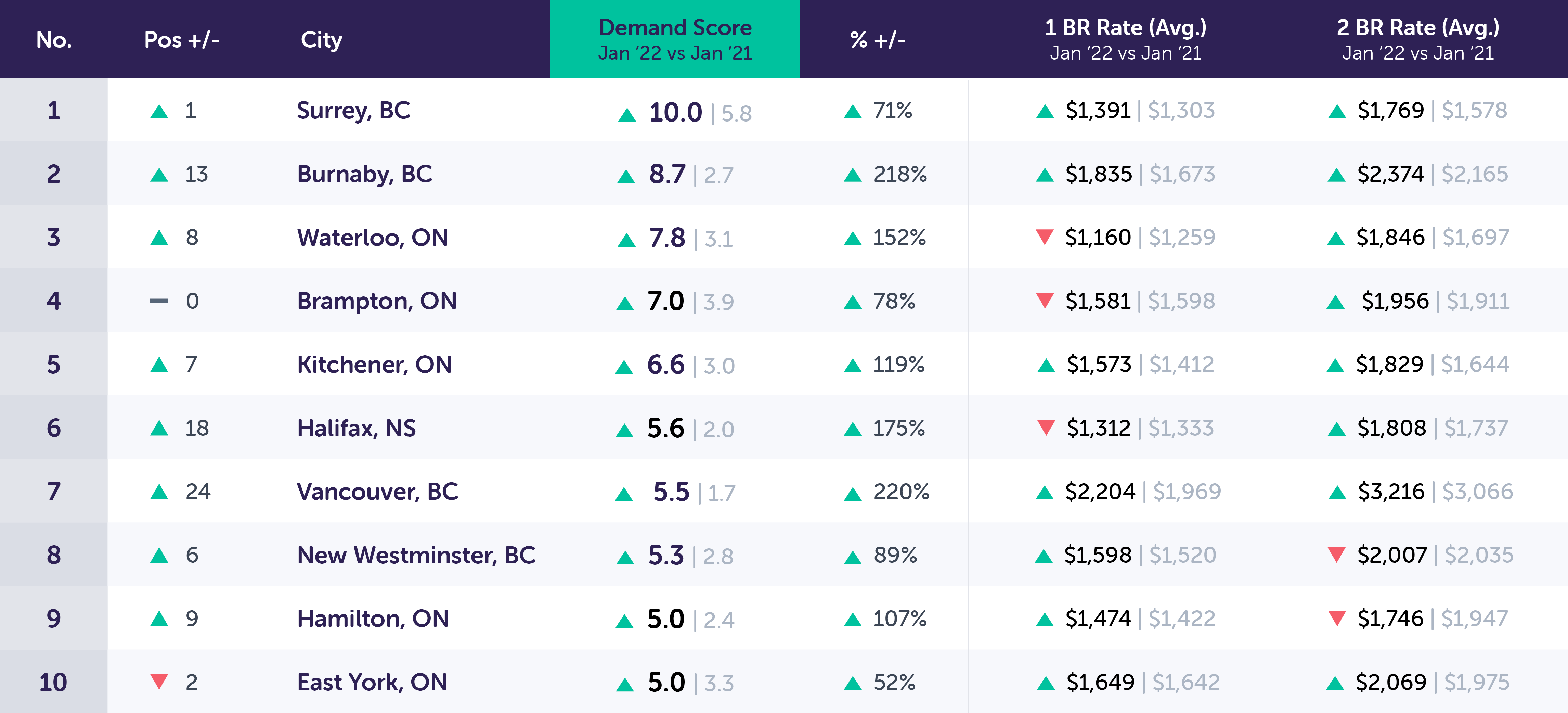The width and height of the screenshot is (1568, 713).
Task: Select the 1 BR Rate (Avg.) header
Action: [x=1126, y=39]
